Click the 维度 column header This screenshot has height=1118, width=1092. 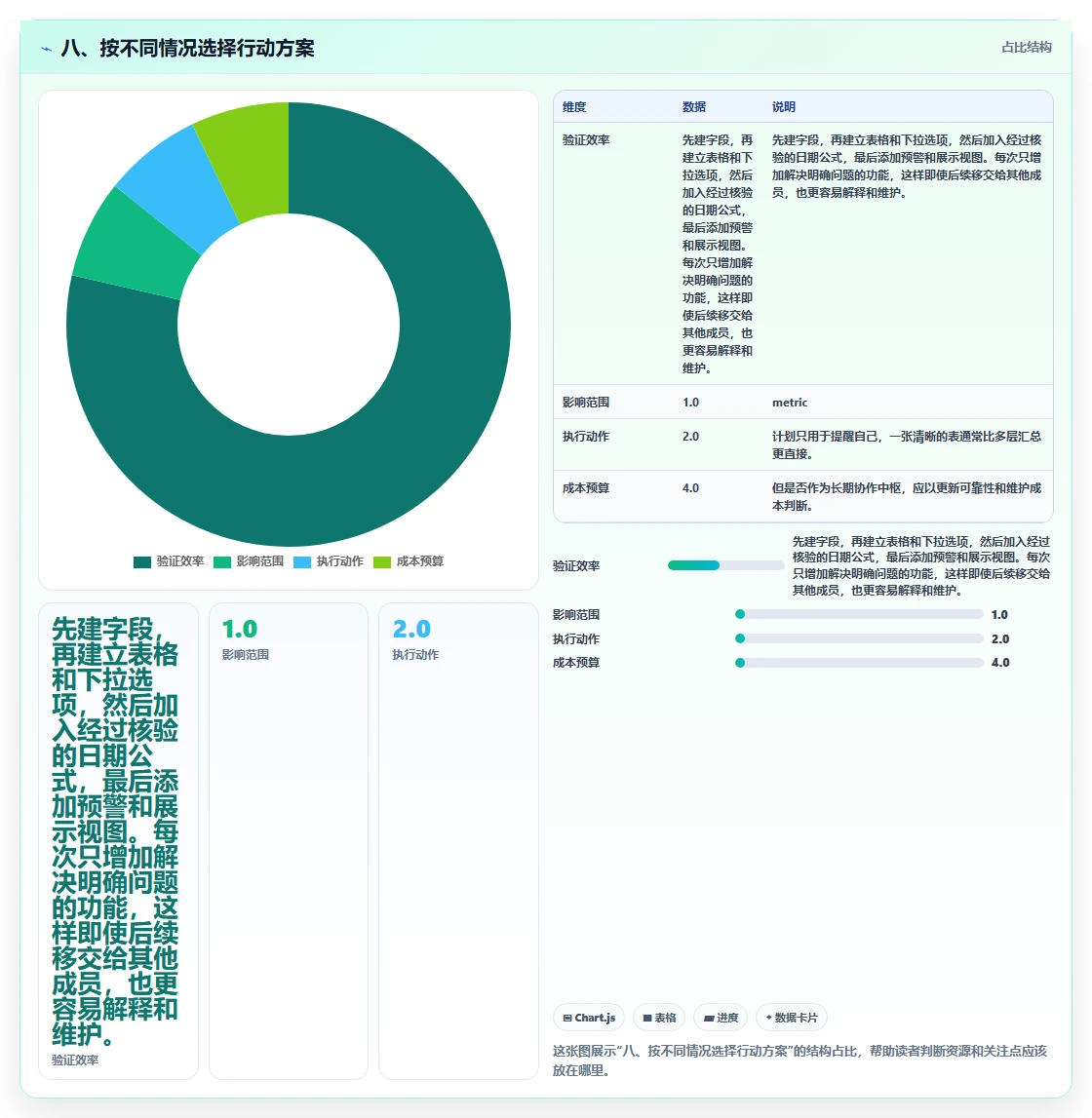[x=574, y=107]
